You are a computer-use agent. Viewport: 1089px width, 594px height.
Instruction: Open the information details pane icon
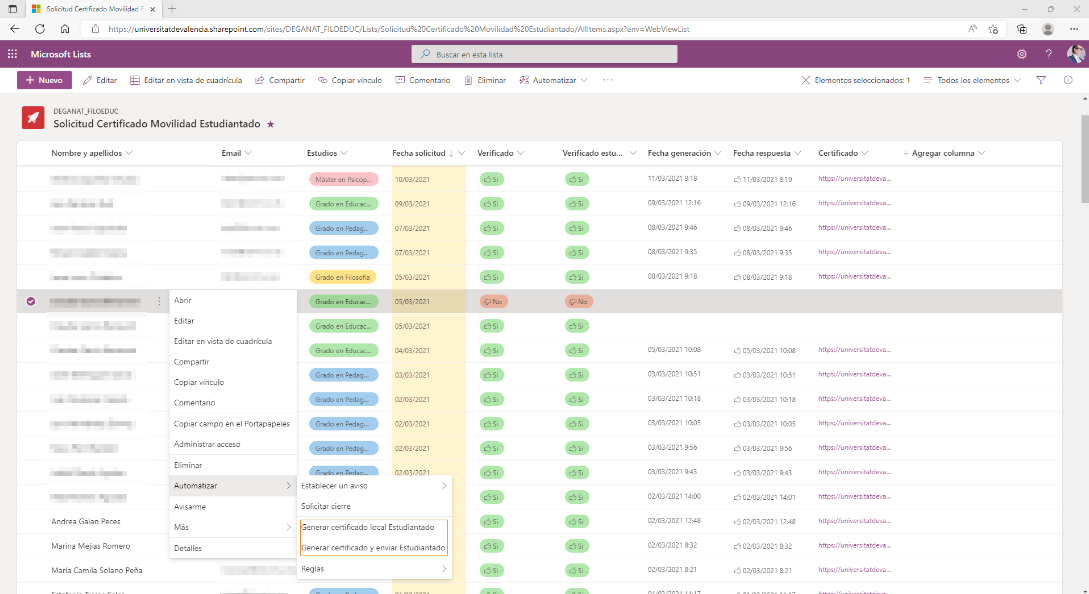[x=1068, y=80]
